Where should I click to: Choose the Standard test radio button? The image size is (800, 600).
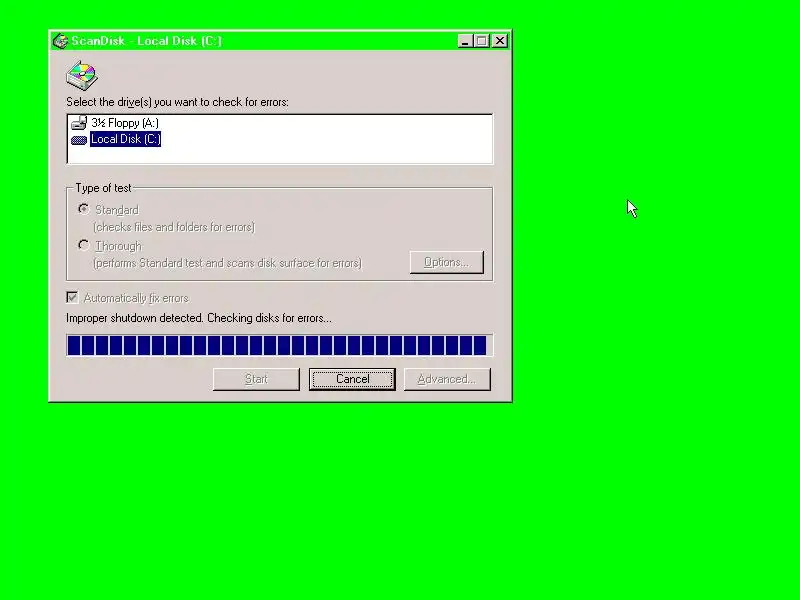84,209
